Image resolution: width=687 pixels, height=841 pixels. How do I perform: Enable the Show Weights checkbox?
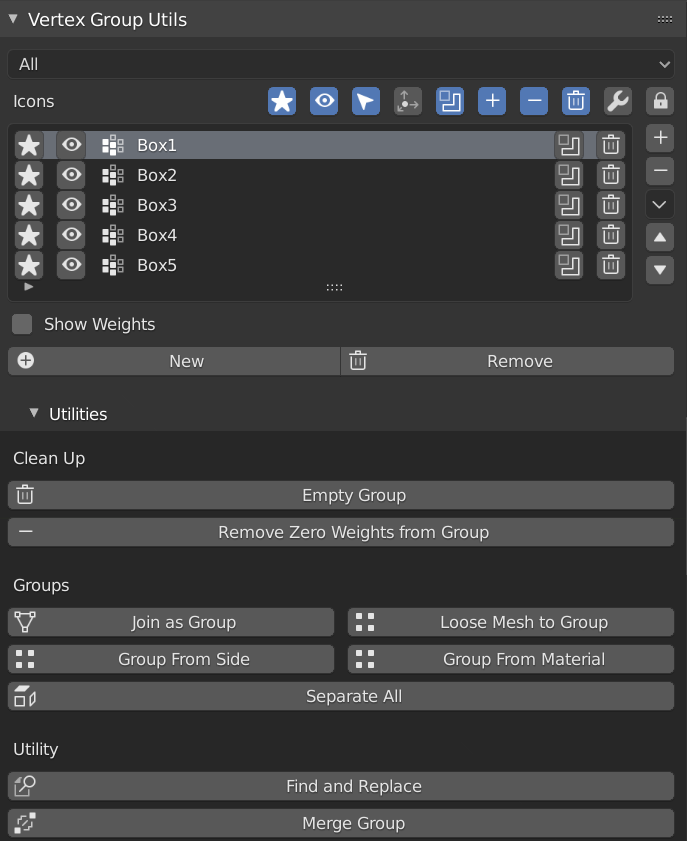22,324
